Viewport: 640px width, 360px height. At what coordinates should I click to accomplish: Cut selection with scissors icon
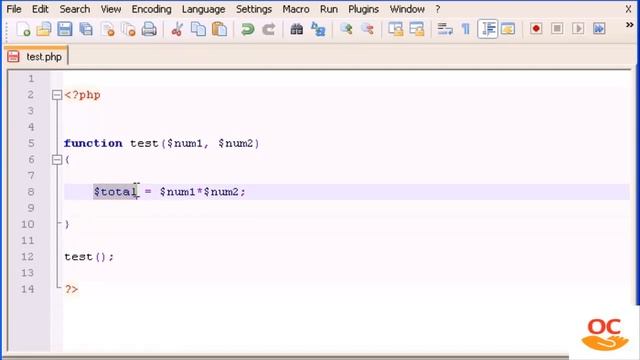[177, 29]
